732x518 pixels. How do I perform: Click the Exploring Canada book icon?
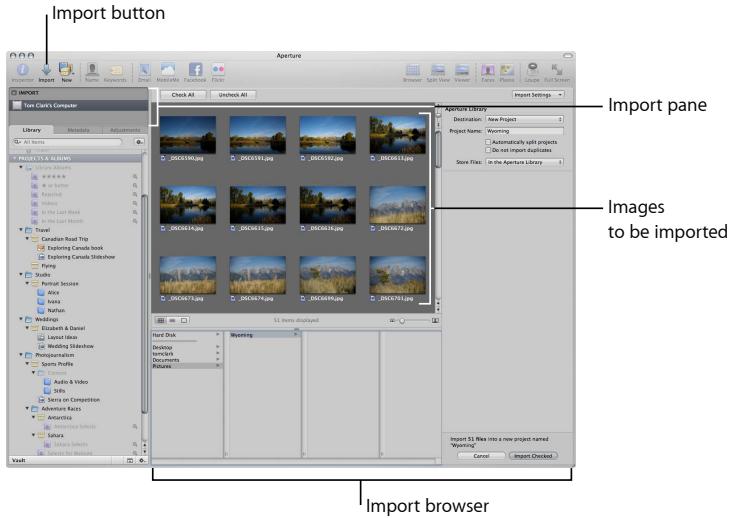pyautogui.click(x=41, y=248)
